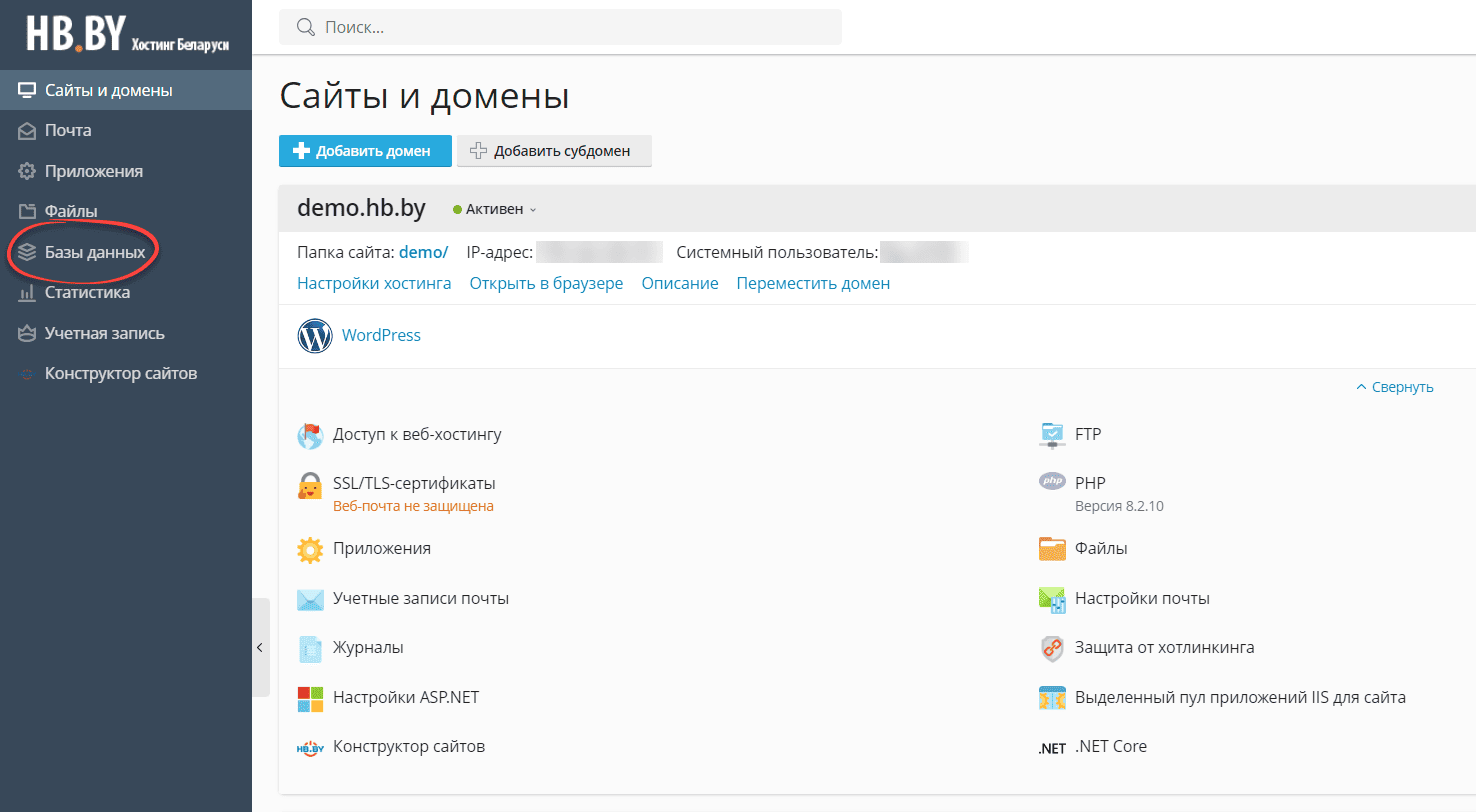Click the SSL/TLS certificates lock icon
The height and width of the screenshot is (812, 1476).
[310, 487]
